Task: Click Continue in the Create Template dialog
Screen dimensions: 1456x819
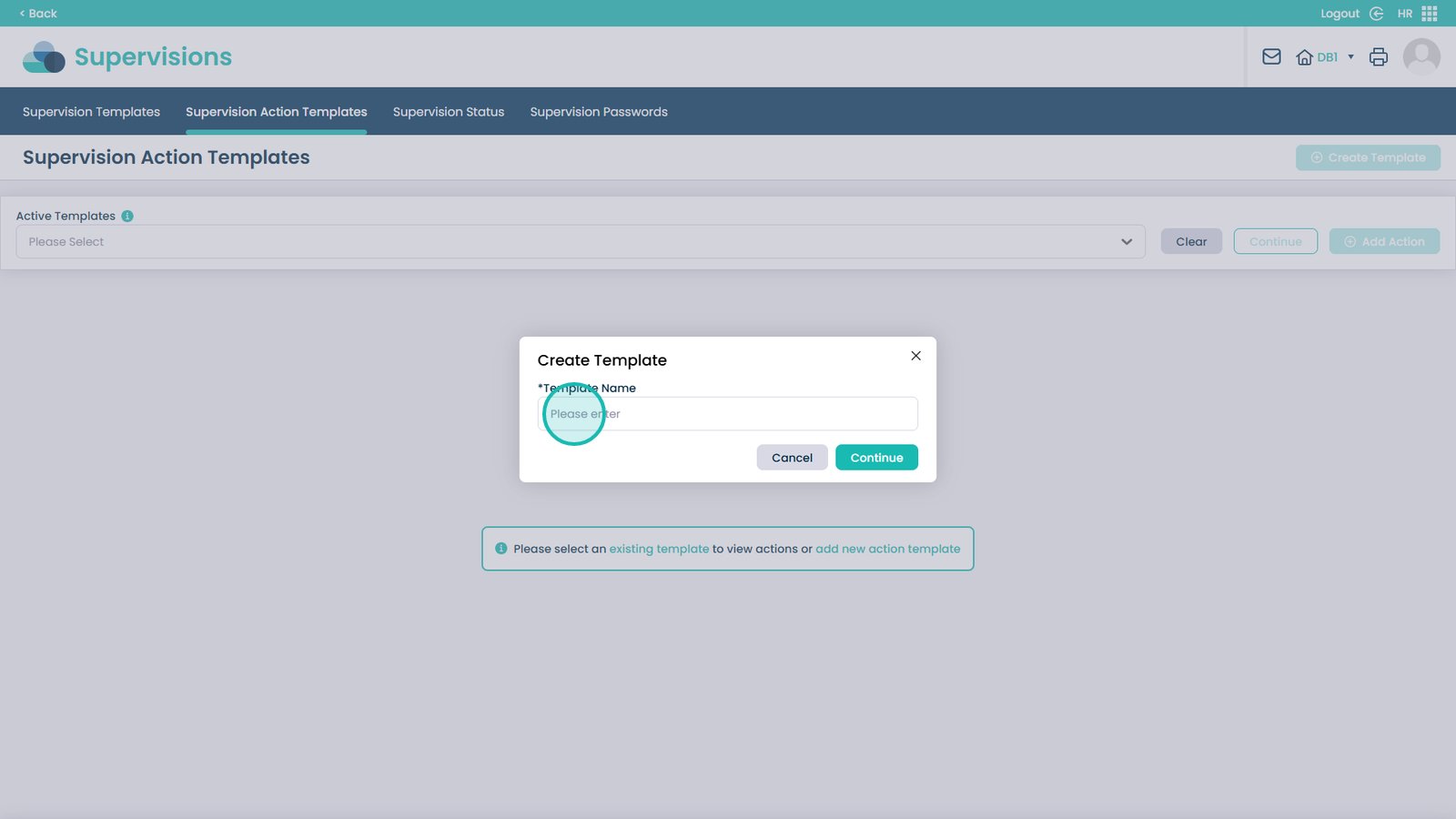Action: (x=876, y=458)
